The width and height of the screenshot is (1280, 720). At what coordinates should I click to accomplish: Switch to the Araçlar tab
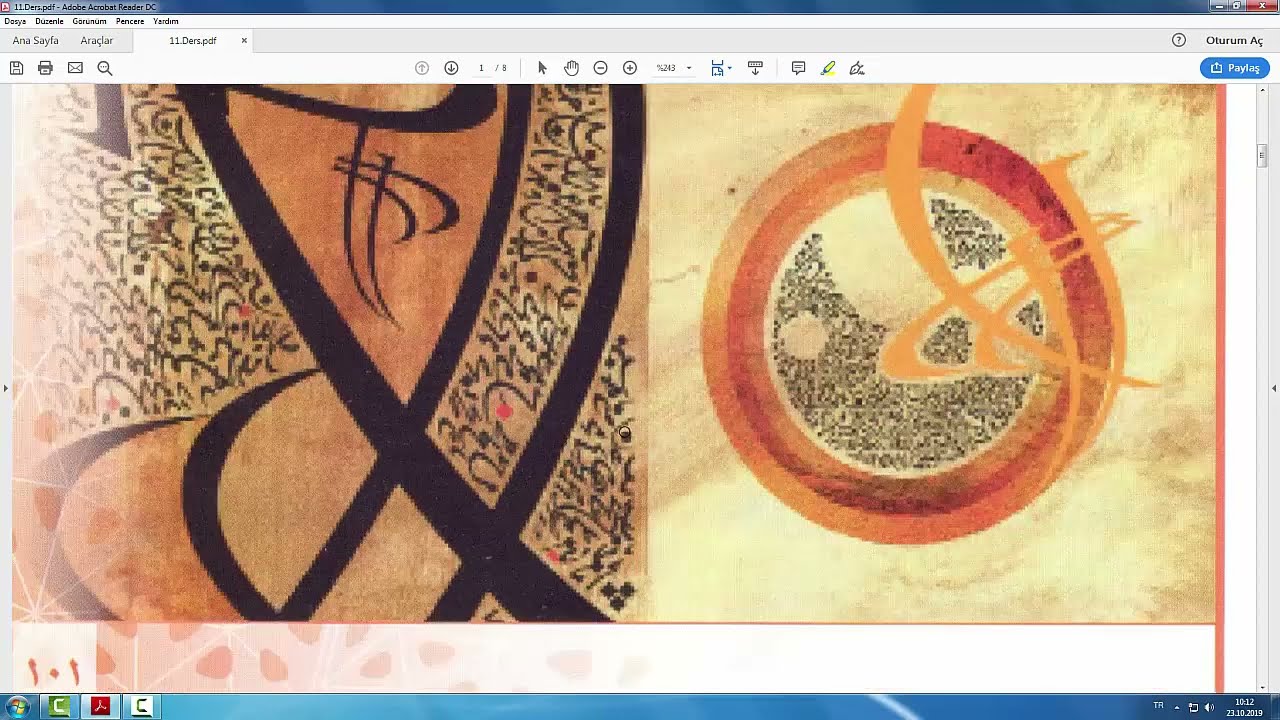[x=97, y=41]
